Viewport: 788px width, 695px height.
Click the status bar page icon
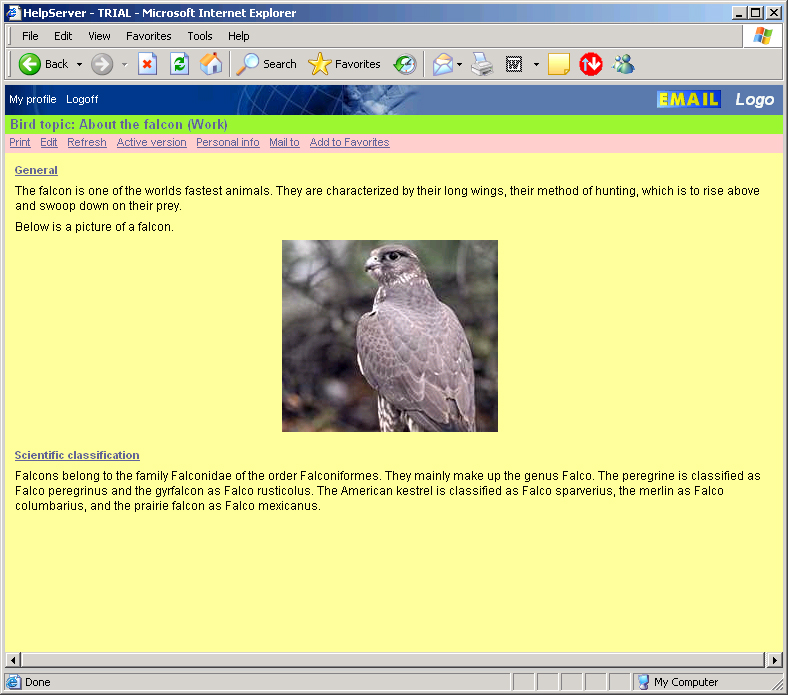click(14, 682)
